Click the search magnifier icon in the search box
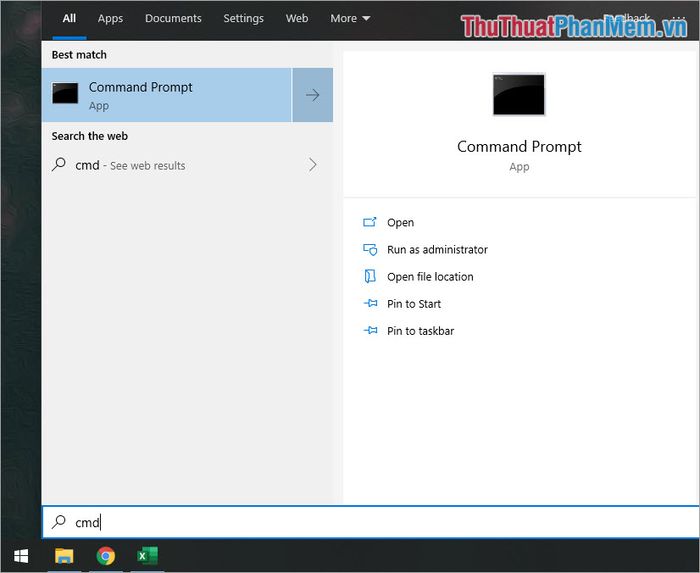The image size is (700, 573). (x=58, y=521)
